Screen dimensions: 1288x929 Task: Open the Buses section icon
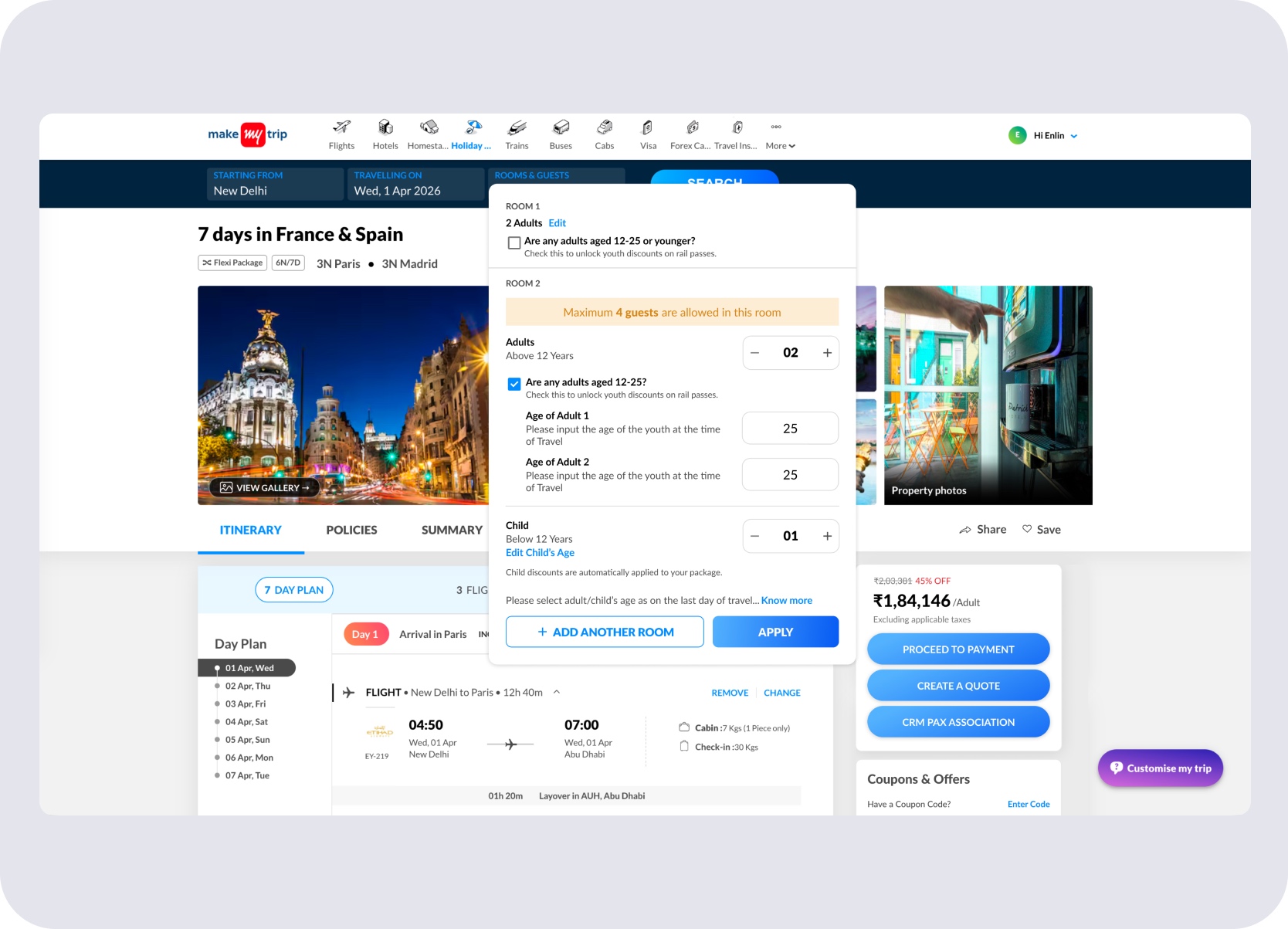[561, 127]
